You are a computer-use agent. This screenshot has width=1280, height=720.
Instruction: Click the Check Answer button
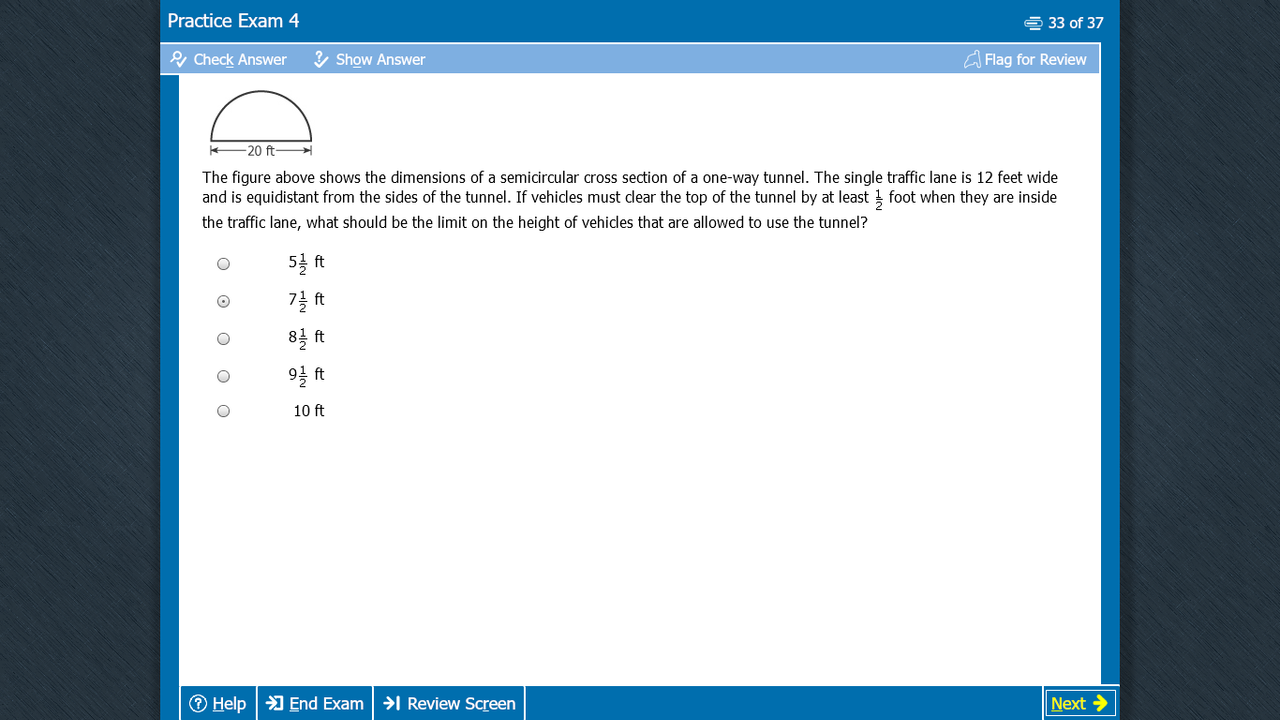[x=228, y=60]
